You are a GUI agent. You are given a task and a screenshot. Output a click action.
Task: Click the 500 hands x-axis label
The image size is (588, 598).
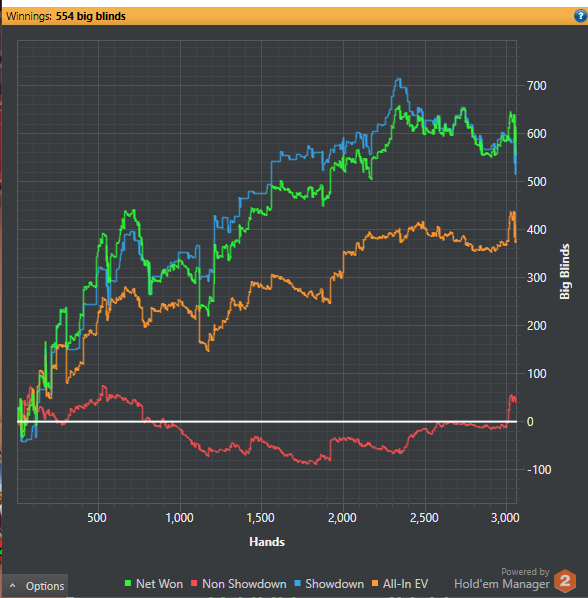click(x=96, y=518)
